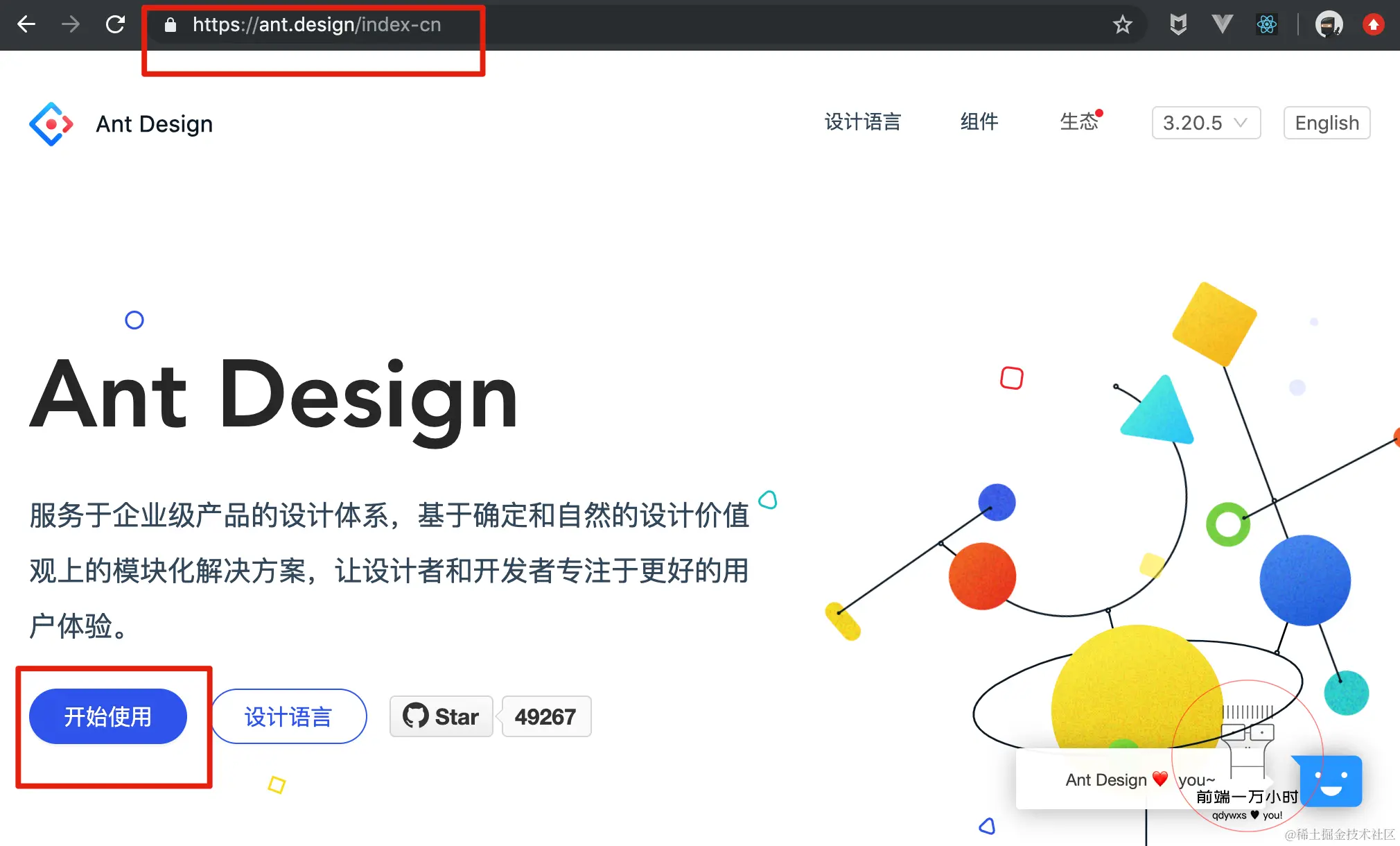The height and width of the screenshot is (846, 1400).
Task: Click the browser back arrow
Action: coord(26,25)
